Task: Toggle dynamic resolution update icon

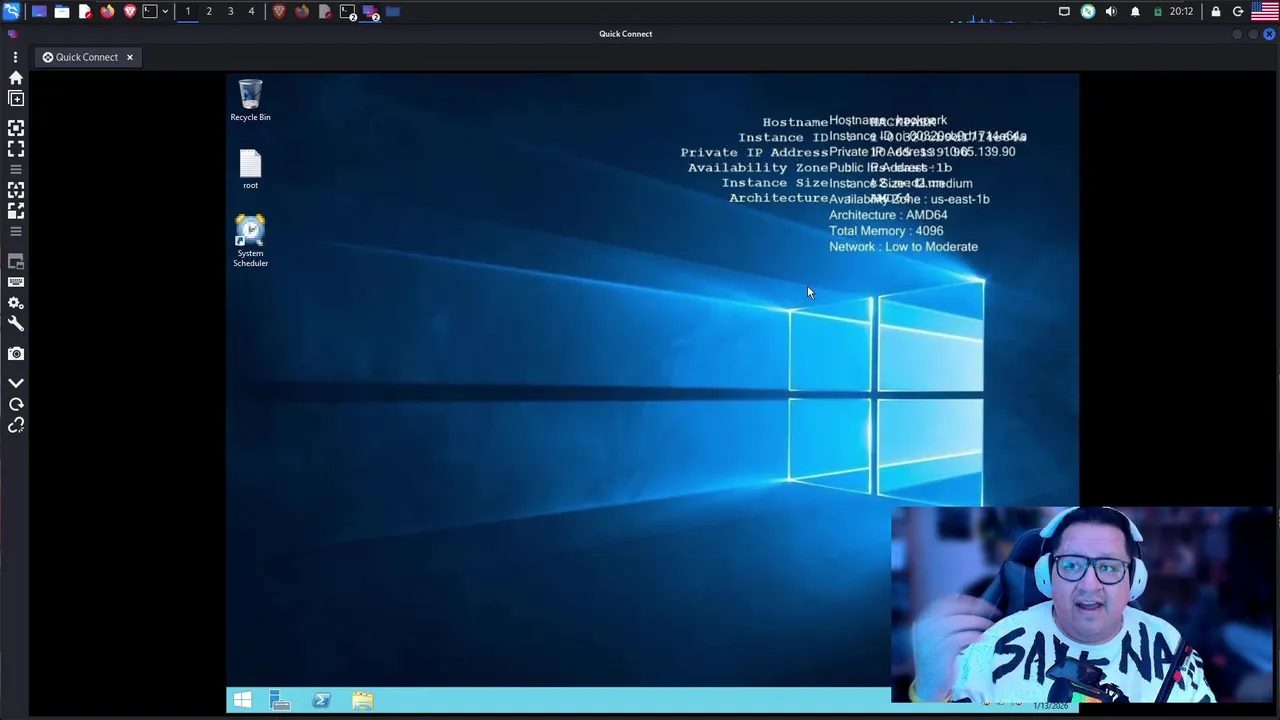Action: pos(16,189)
